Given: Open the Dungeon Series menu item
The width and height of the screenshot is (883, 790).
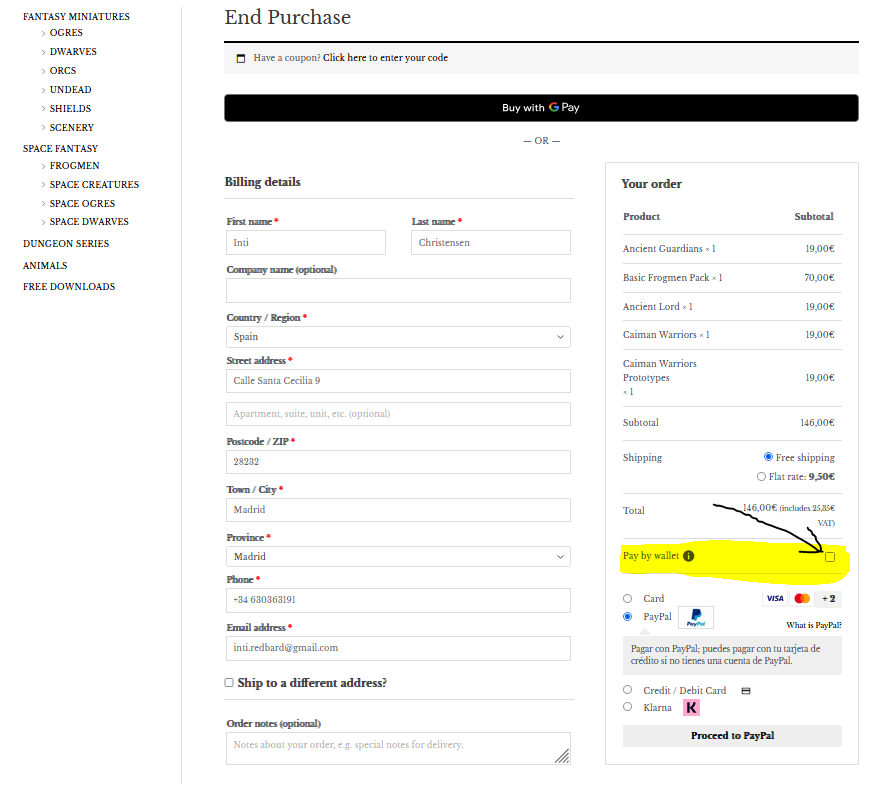Looking at the screenshot, I should pos(66,244).
